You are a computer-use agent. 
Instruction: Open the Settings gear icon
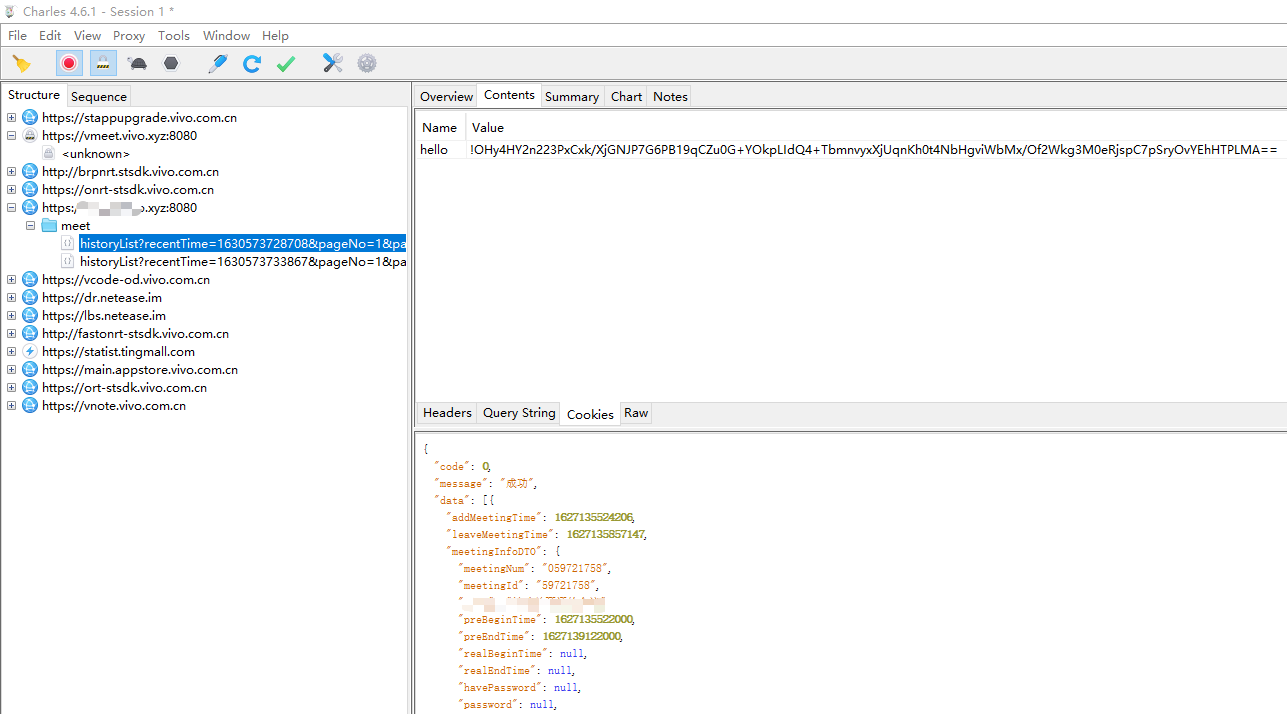click(367, 64)
